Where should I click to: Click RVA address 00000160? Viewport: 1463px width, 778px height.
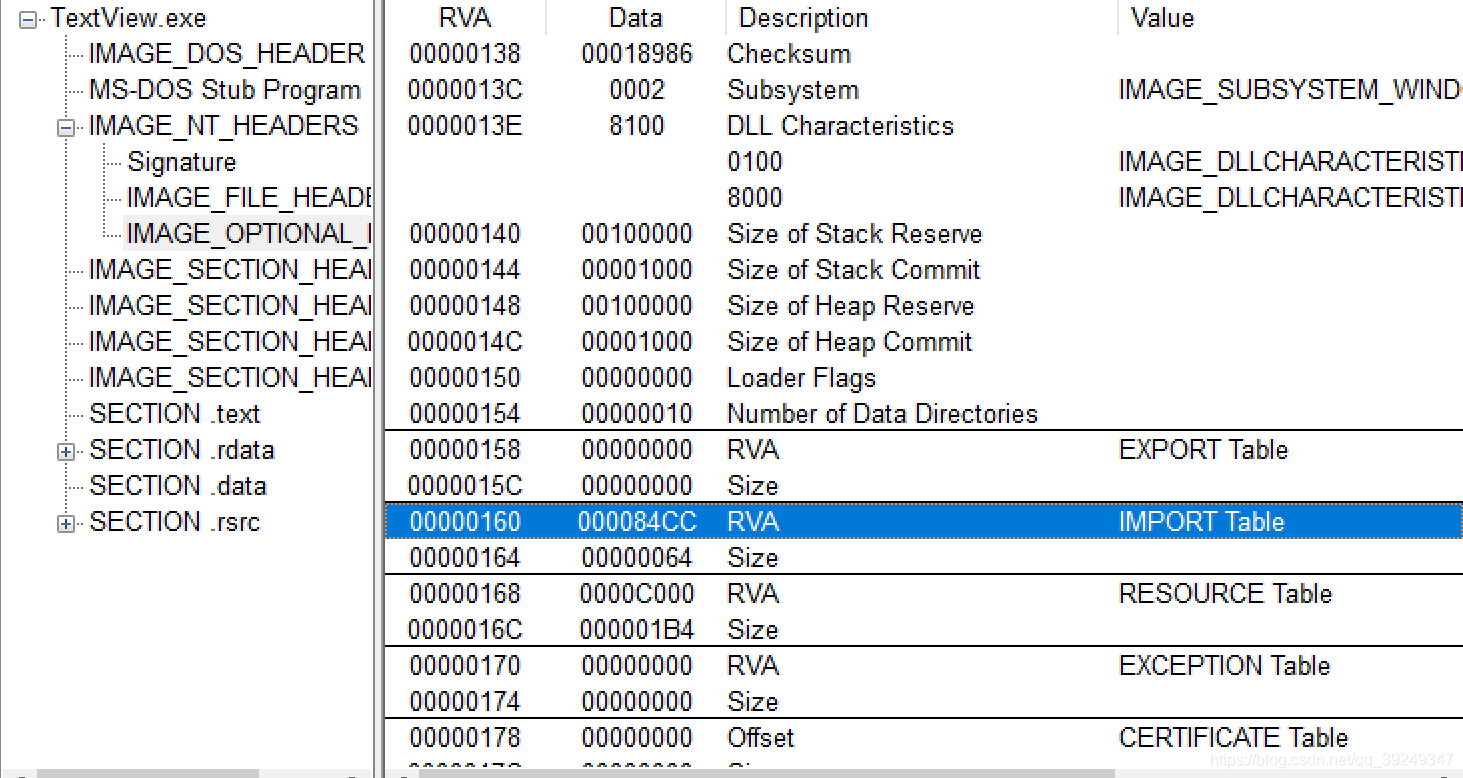[x=465, y=522]
